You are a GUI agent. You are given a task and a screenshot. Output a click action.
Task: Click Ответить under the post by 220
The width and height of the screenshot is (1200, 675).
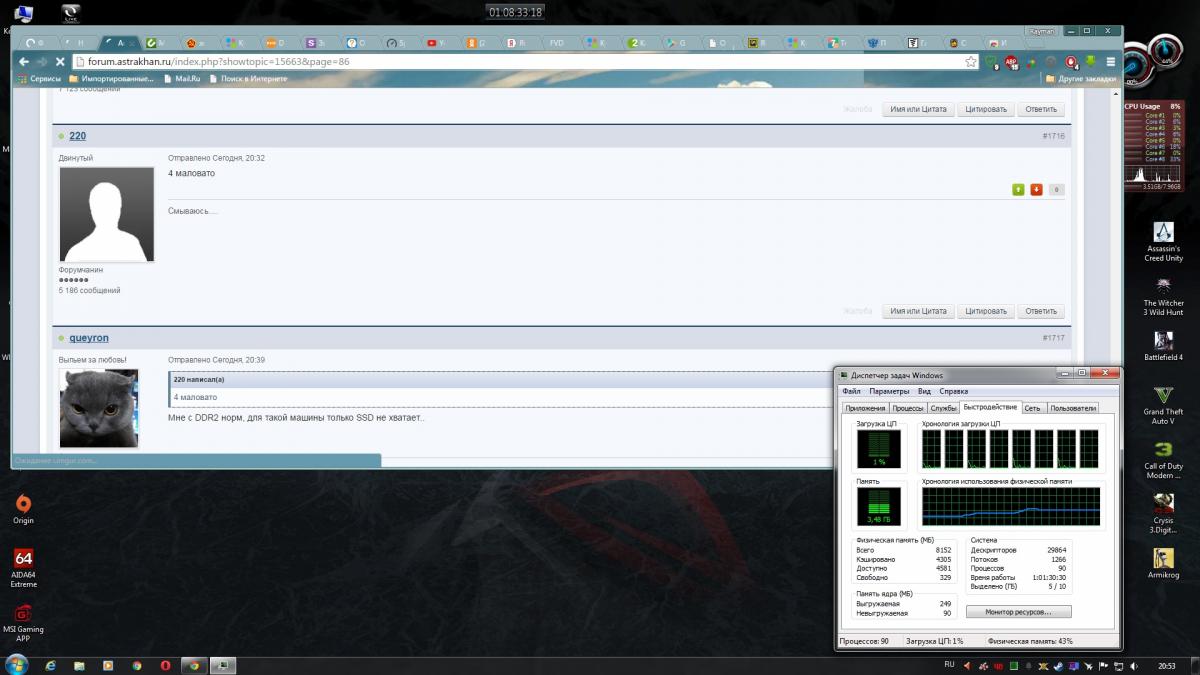1041,311
